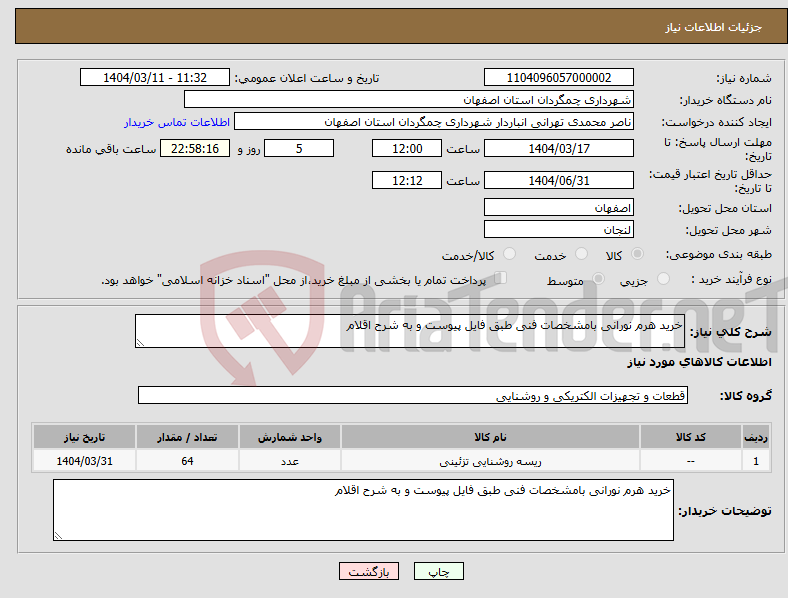Click the delivery city field لنجان
Viewport: 788px width, 598px height.
pyautogui.click(x=559, y=229)
